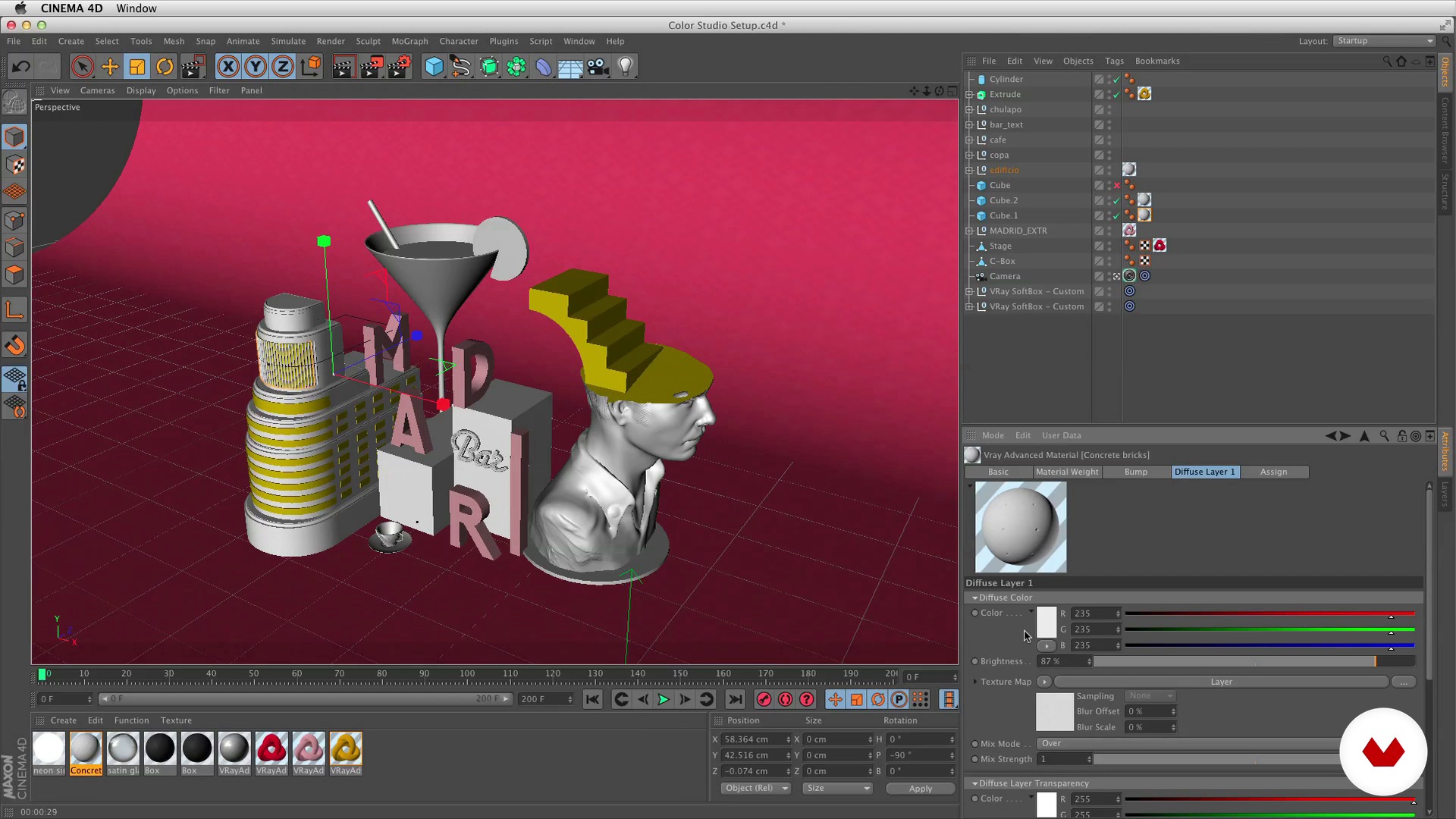
Task: Open the Basic material tab
Action: point(998,472)
